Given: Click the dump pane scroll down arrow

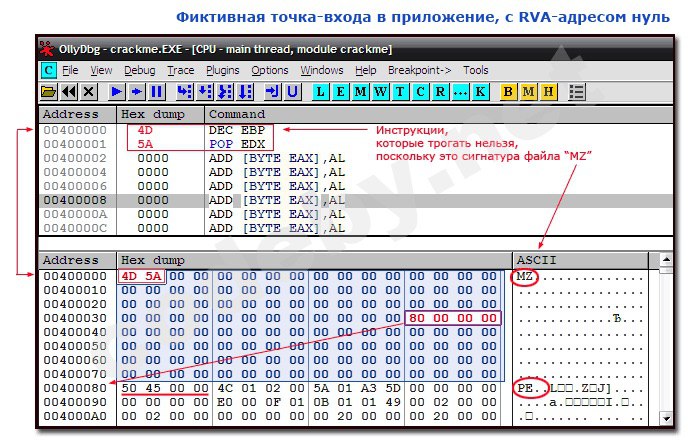Looking at the screenshot, I should pyautogui.click(x=666, y=417).
